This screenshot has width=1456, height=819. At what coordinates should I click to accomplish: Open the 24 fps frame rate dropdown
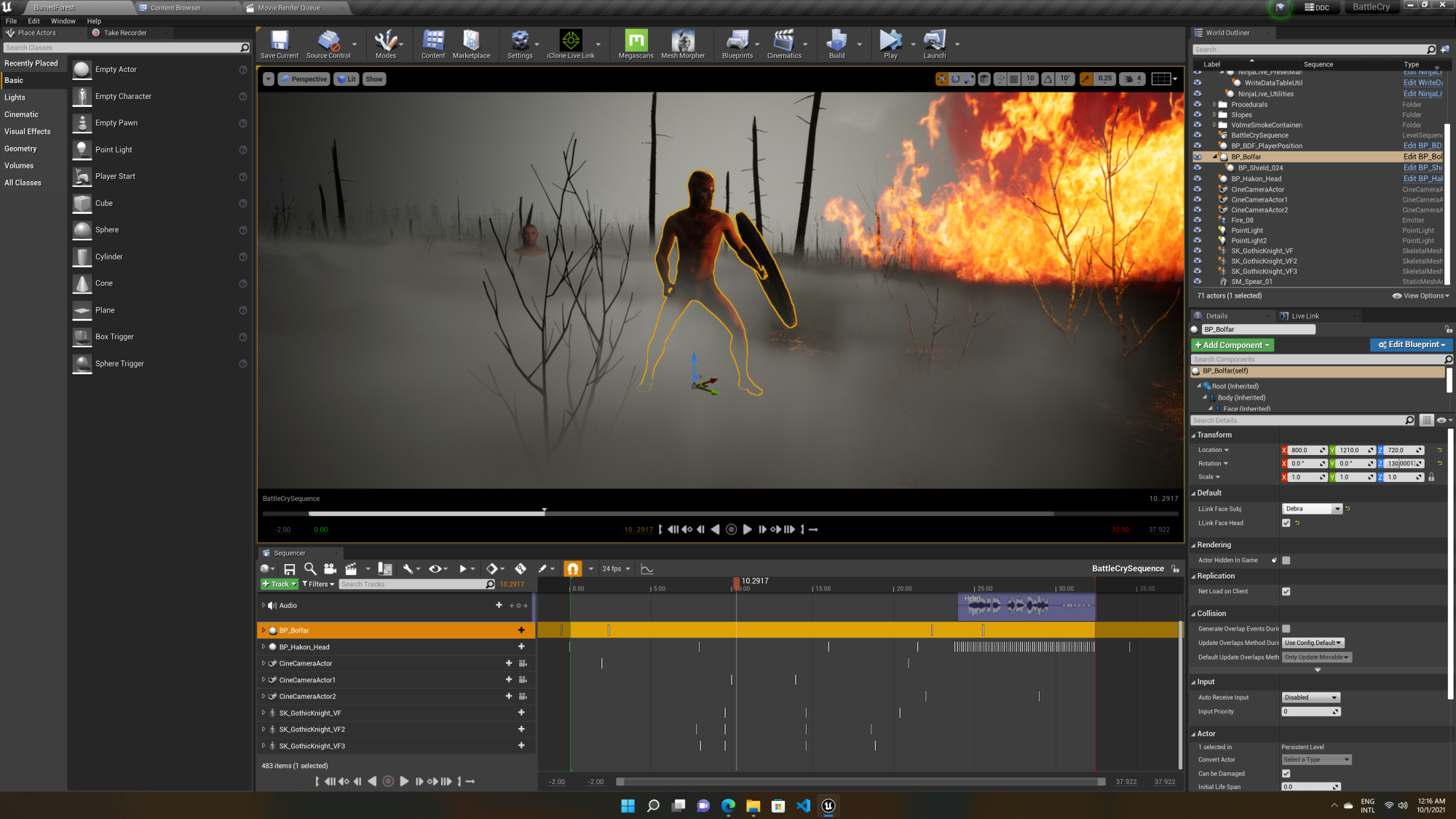click(616, 569)
